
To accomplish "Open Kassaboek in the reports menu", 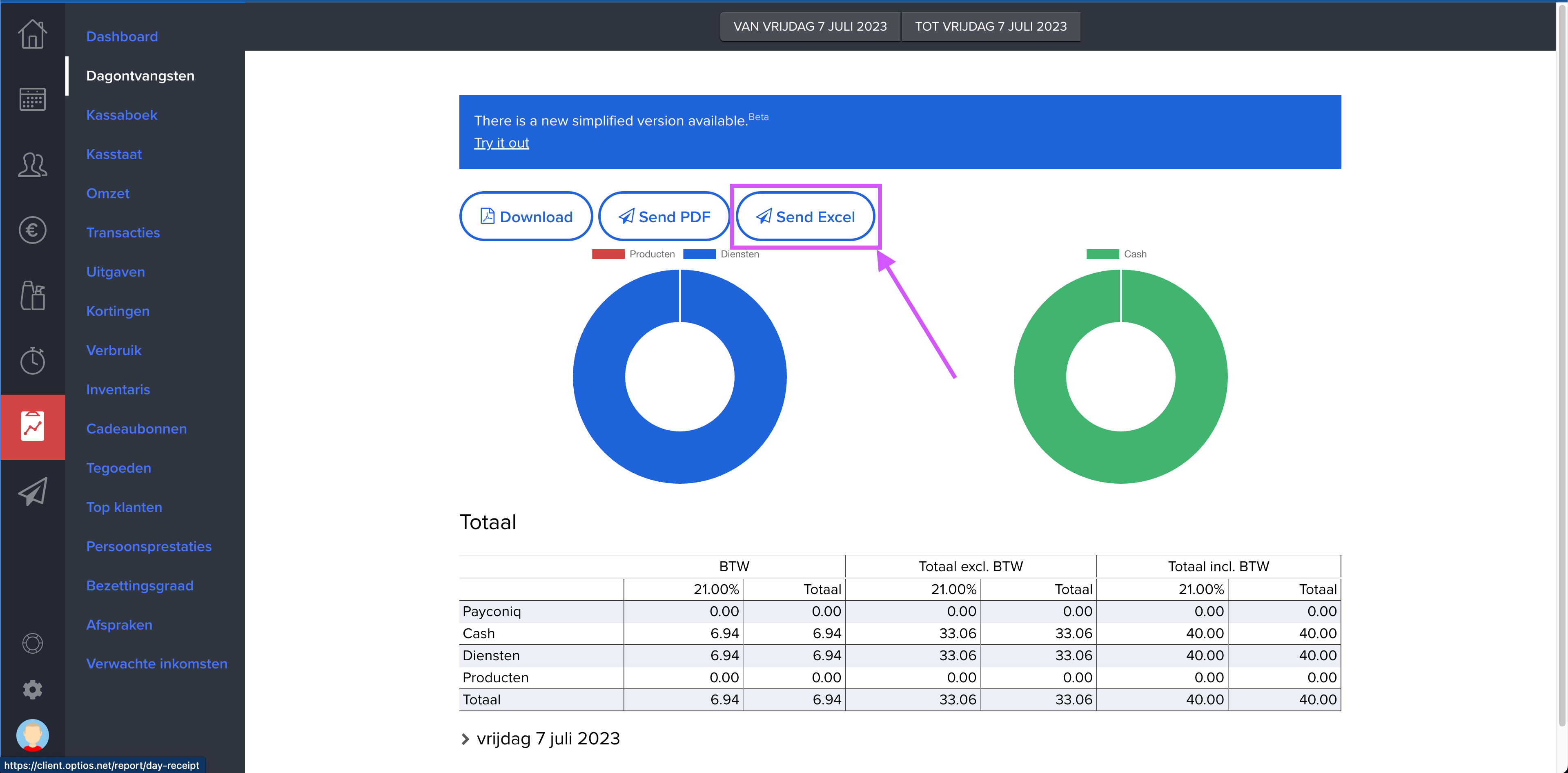I will tap(122, 115).
